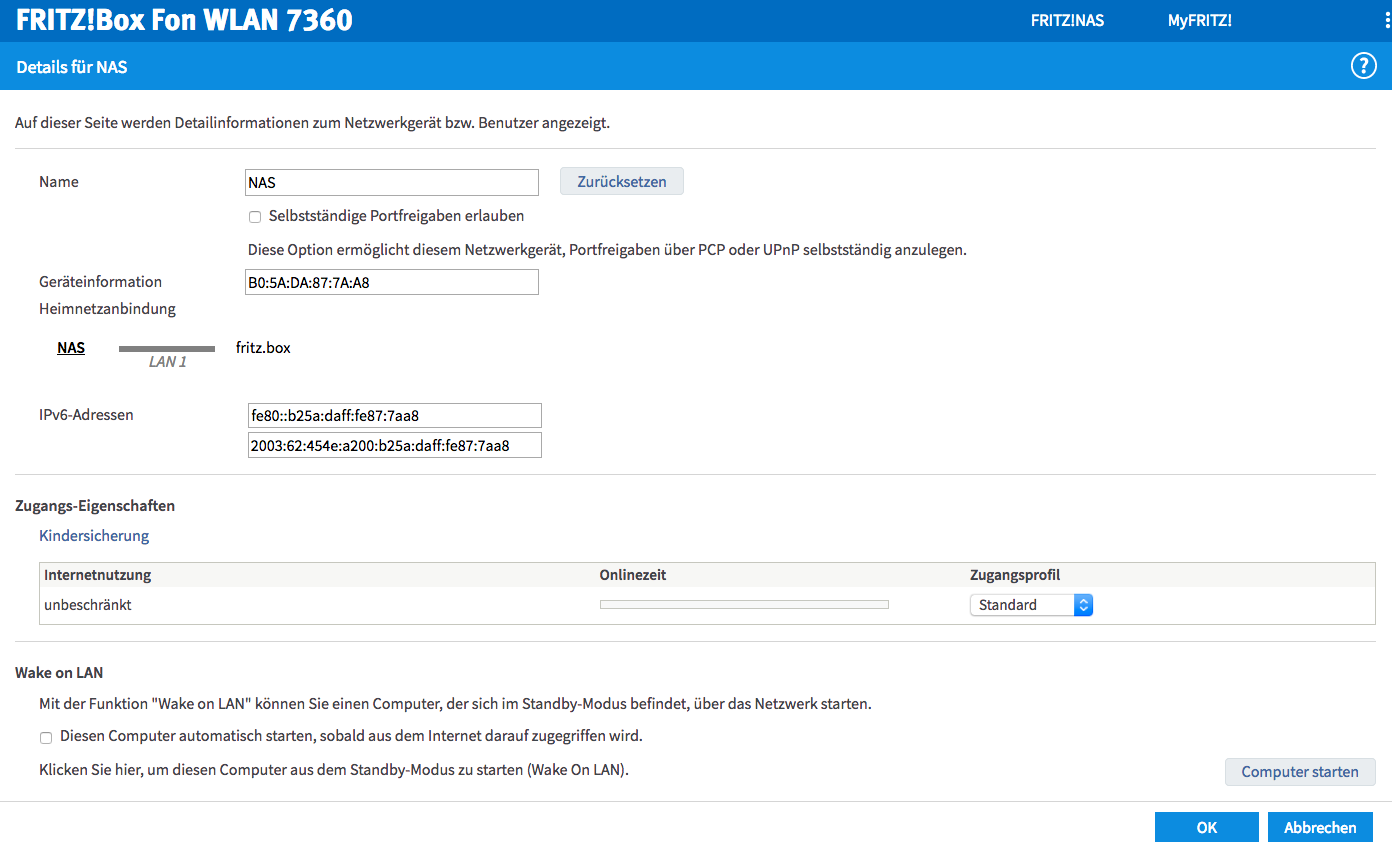Open the three-dot menu in header
This screenshot has width=1392, height=842.
(x=1387, y=20)
